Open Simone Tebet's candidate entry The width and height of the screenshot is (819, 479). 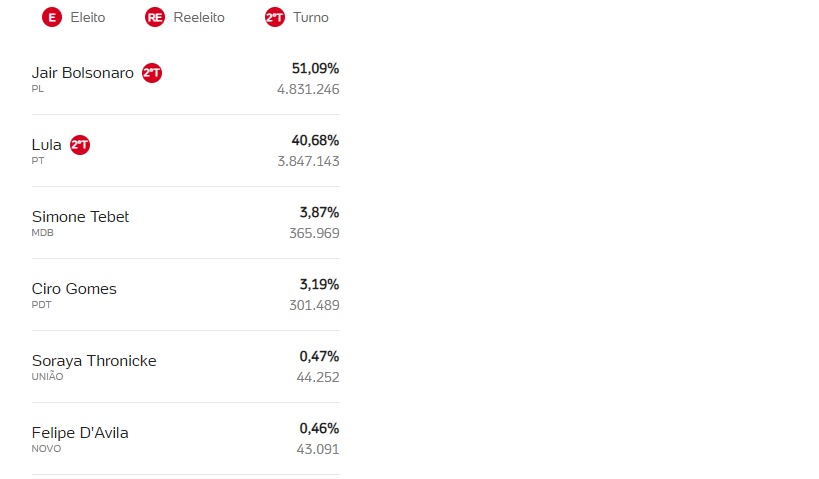tap(81, 217)
